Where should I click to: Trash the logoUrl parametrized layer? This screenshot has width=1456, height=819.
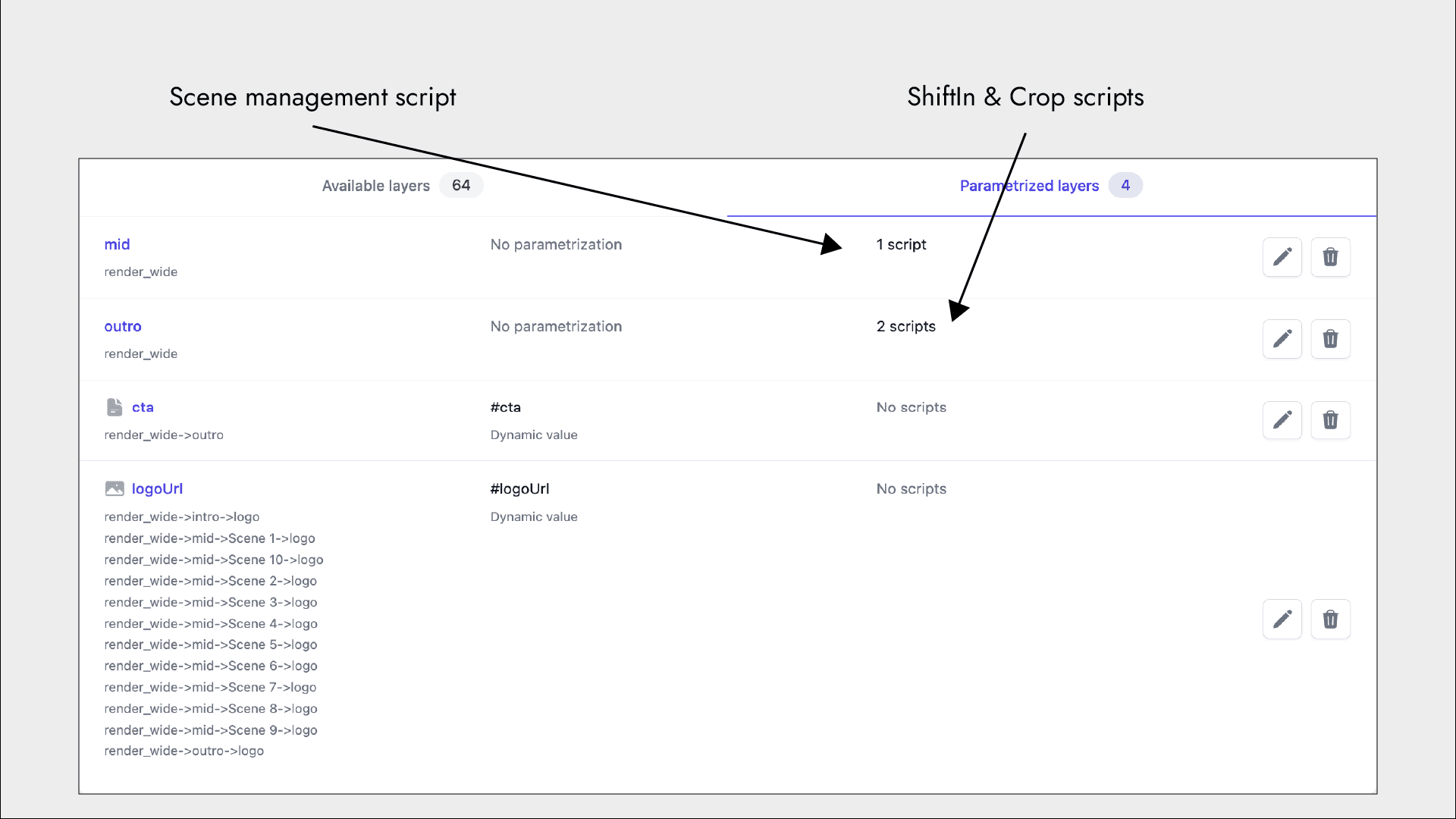click(1330, 620)
